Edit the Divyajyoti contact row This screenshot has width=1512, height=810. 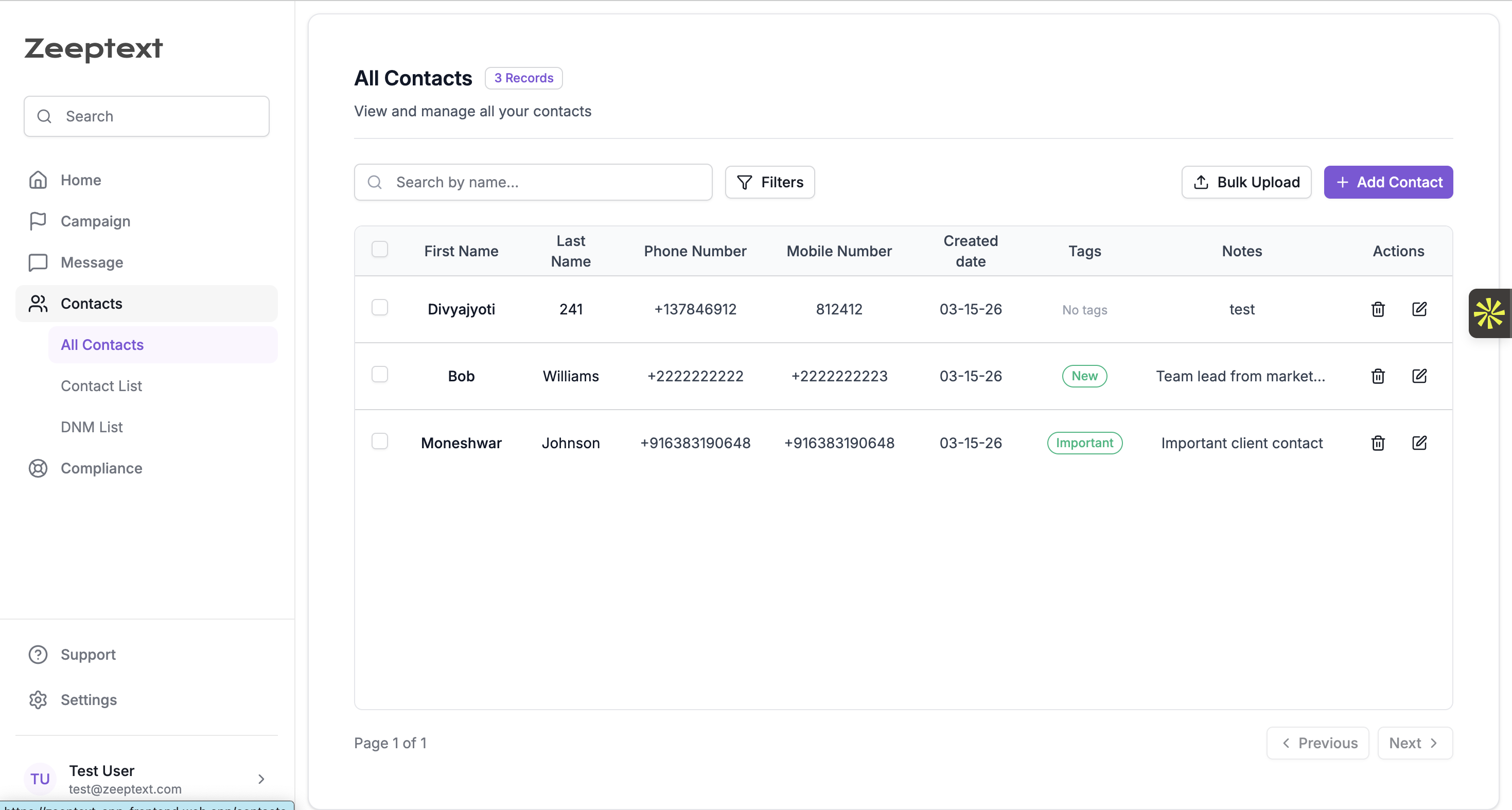(1419, 309)
